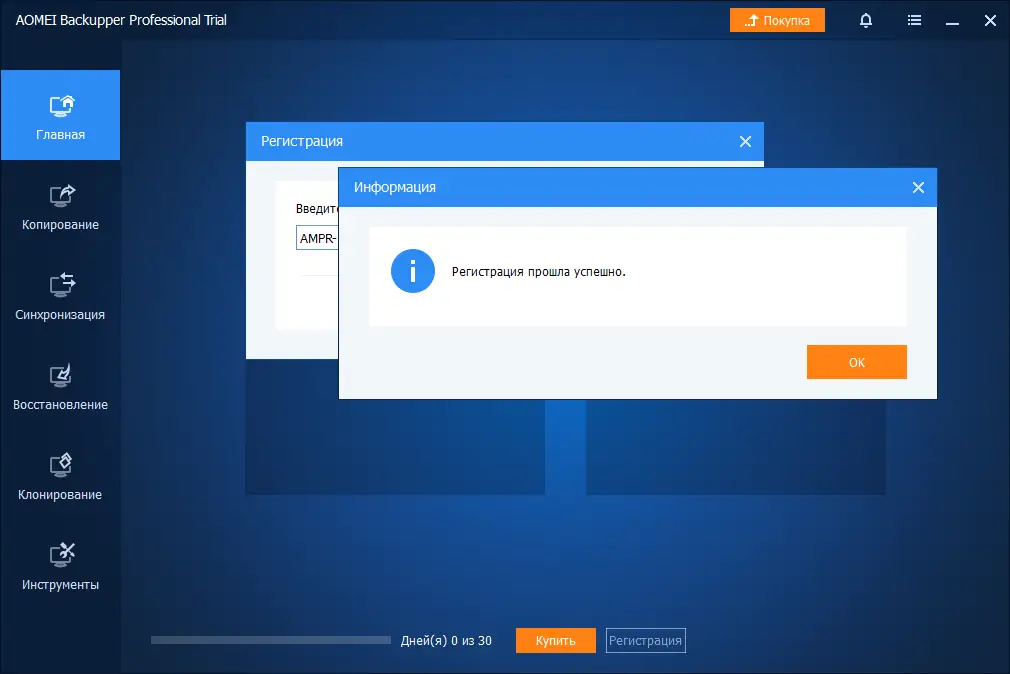Image resolution: width=1010 pixels, height=674 pixels.
Task: Open the Клонирование clone section
Action: [61, 477]
